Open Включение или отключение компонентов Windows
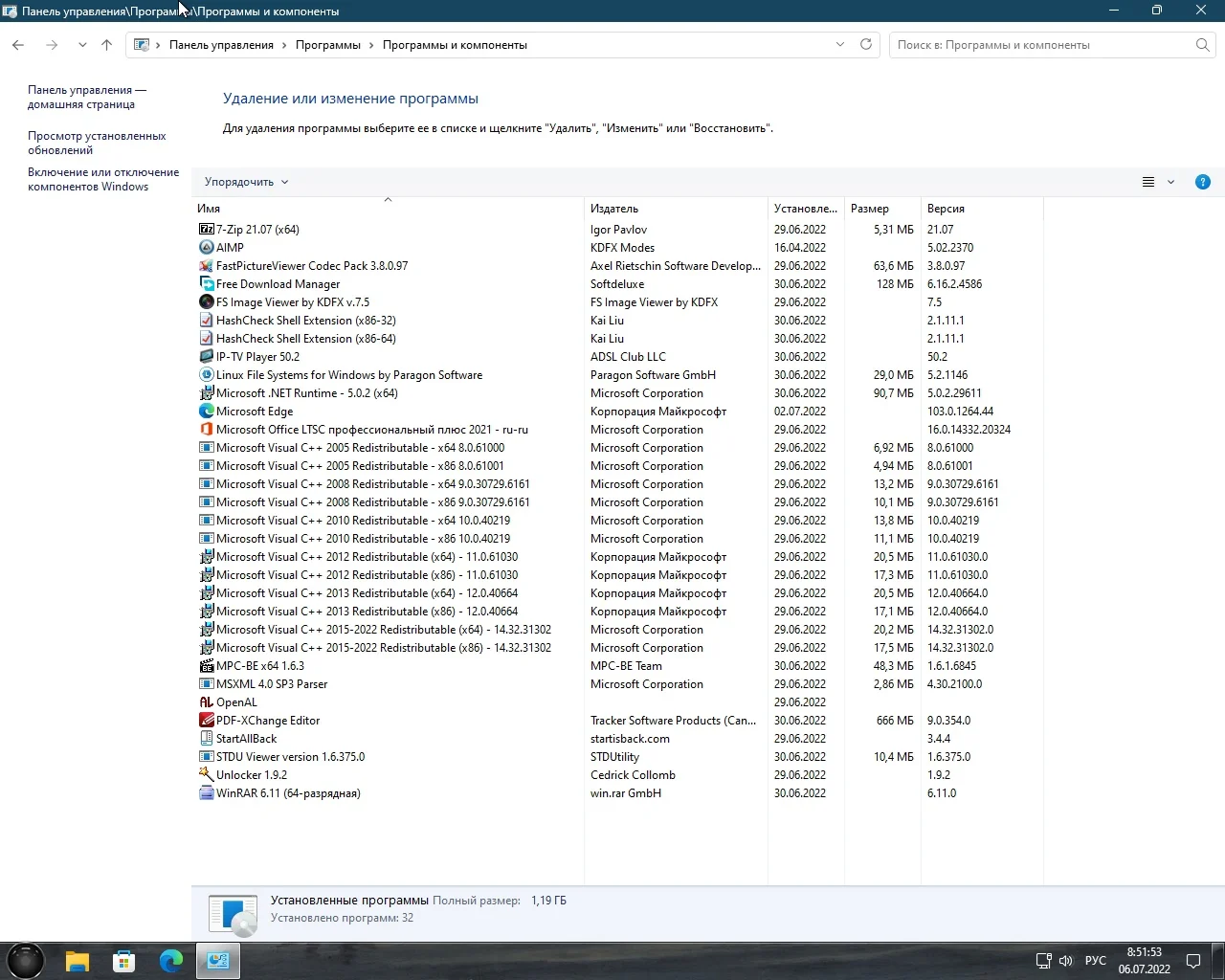The width and height of the screenshot is (1225, 980). coord(103,179)
